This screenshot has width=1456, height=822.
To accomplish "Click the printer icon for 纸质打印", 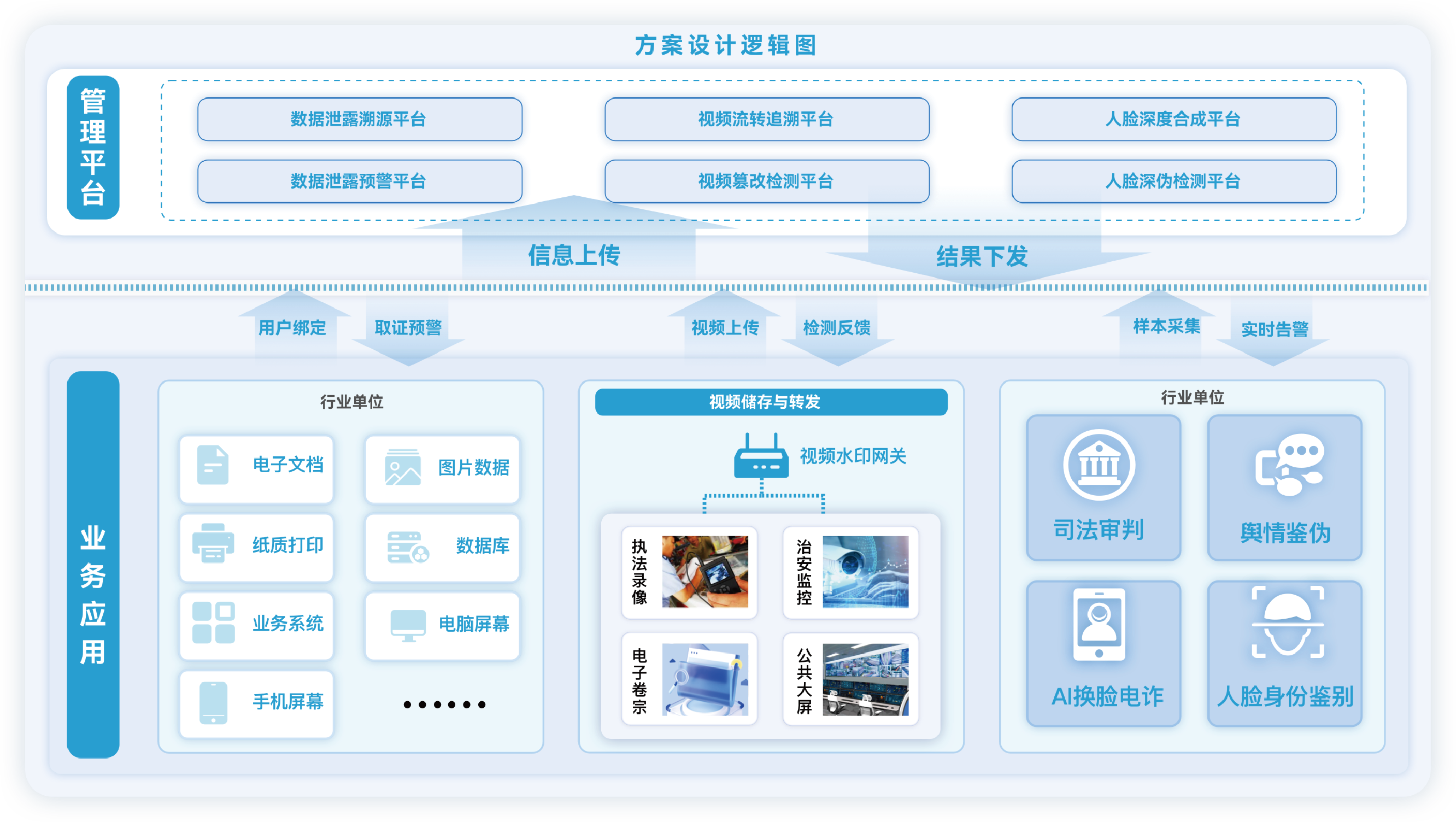I will [x=213, y=543].
